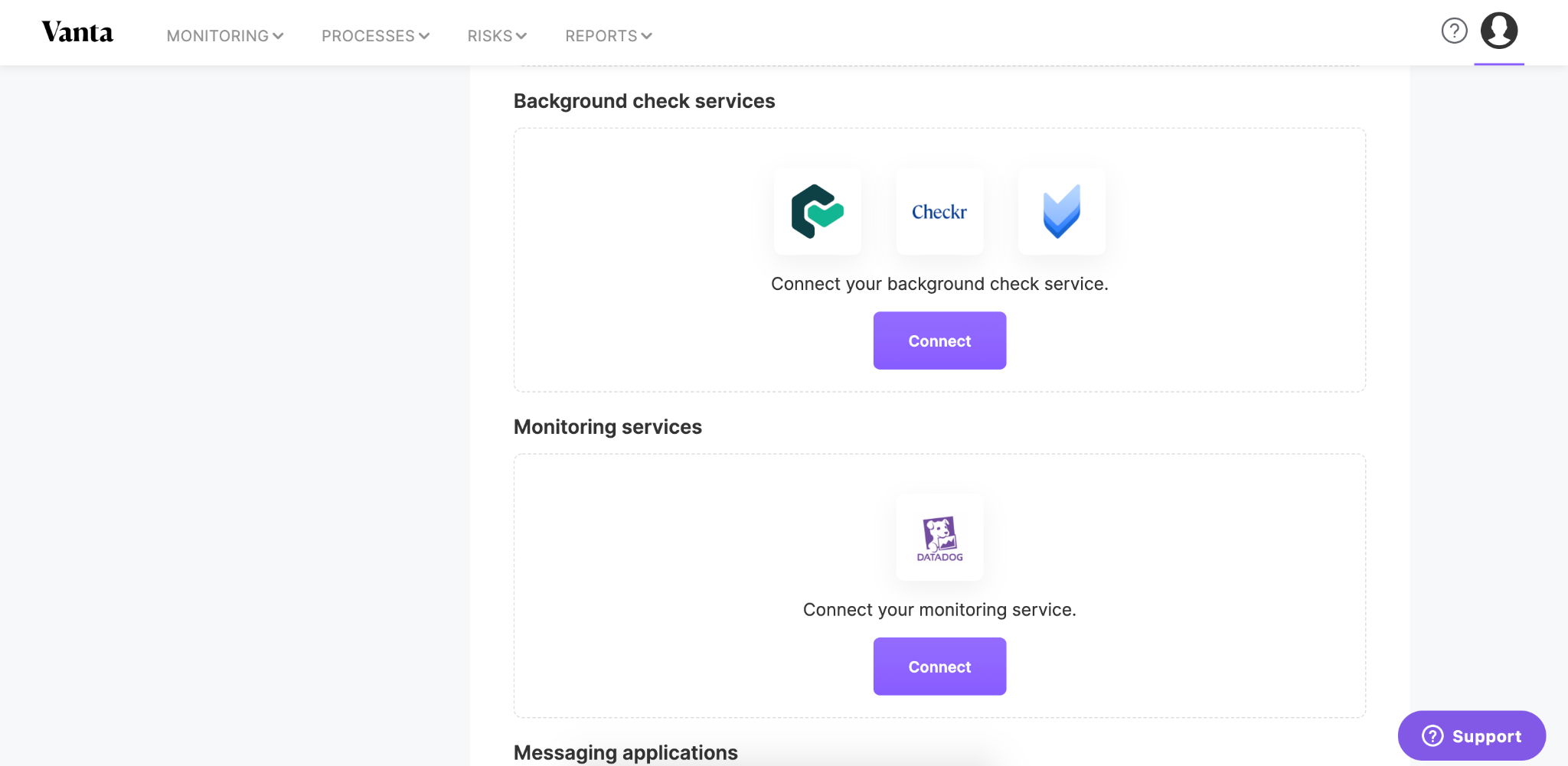Select the Certn green hexagon logo tile
Viewport: 1568px width, 766px height.
(818, 211)
